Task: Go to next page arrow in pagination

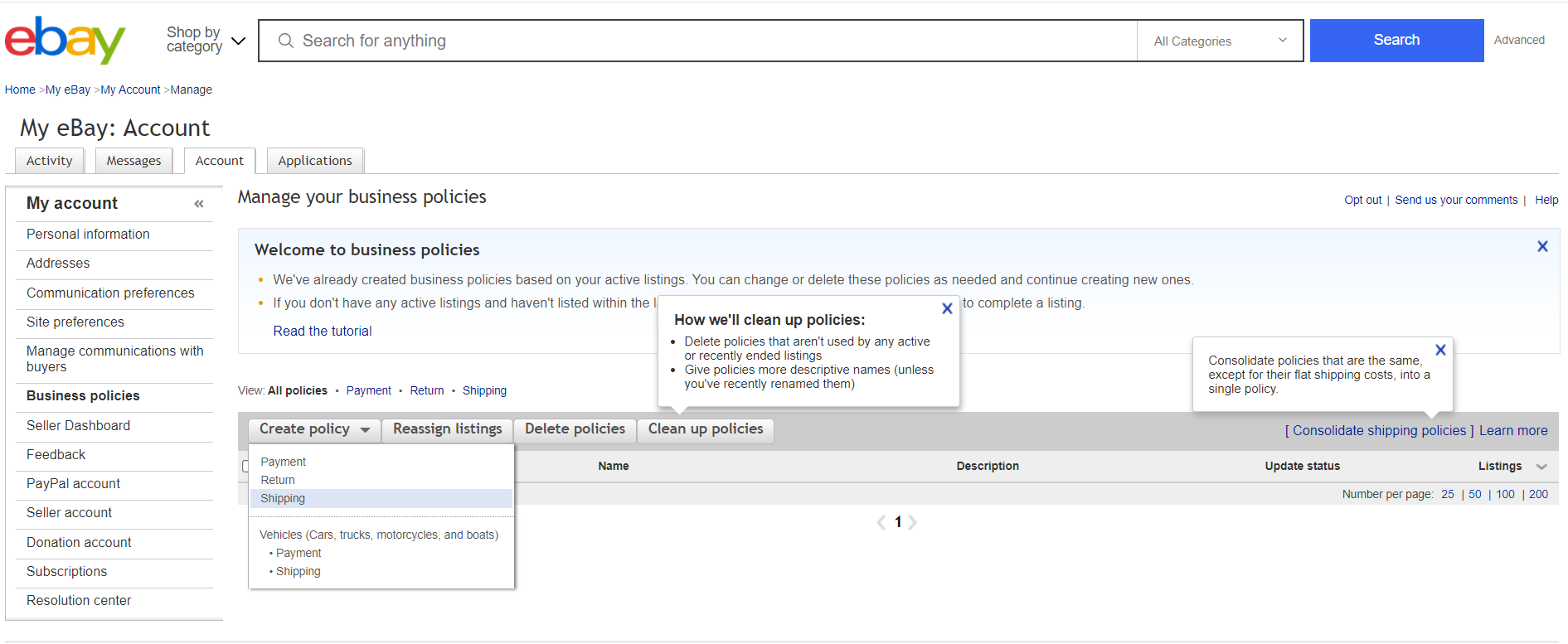Action: point(912,522)
